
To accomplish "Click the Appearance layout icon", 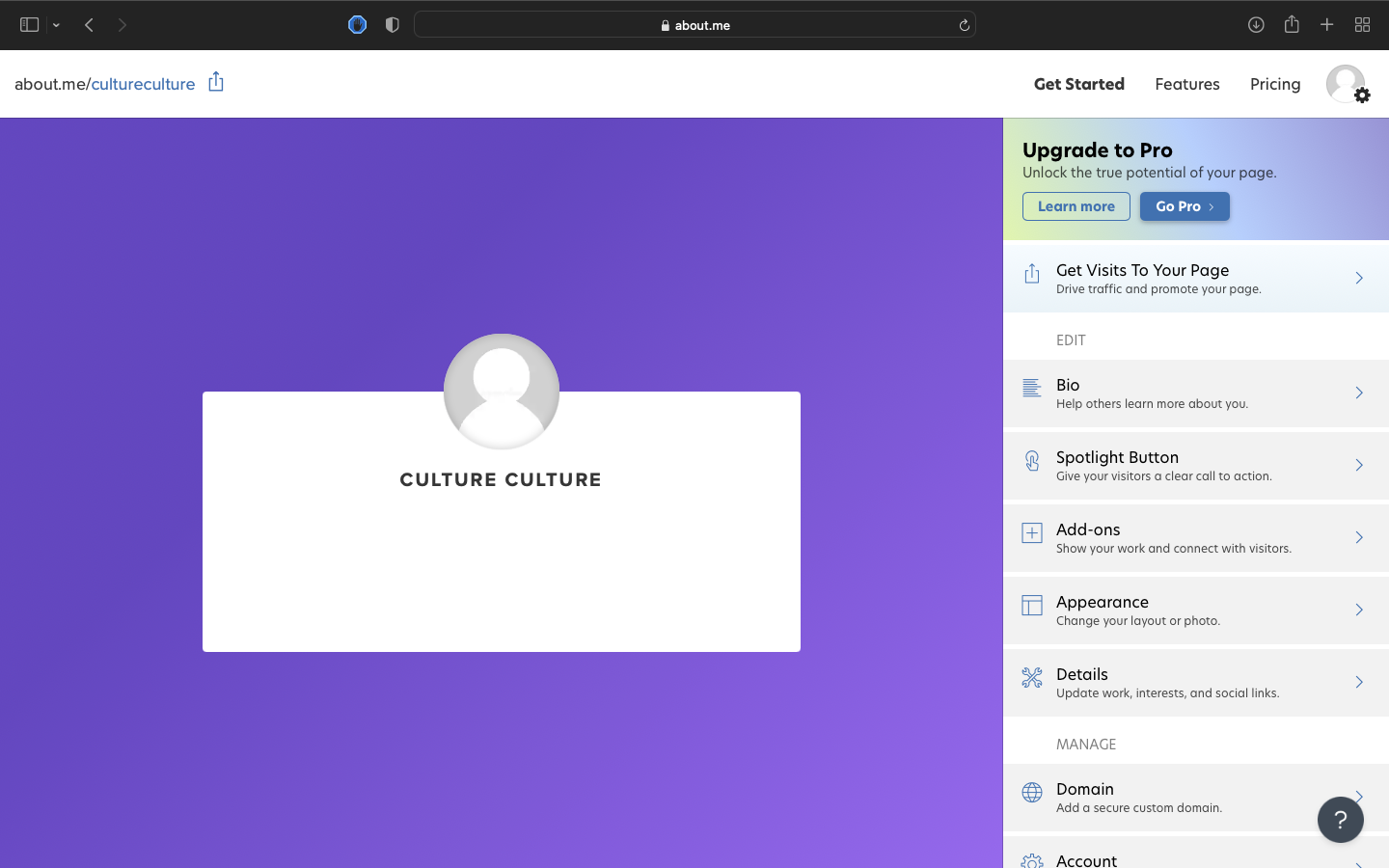I will pos(1031,606).
